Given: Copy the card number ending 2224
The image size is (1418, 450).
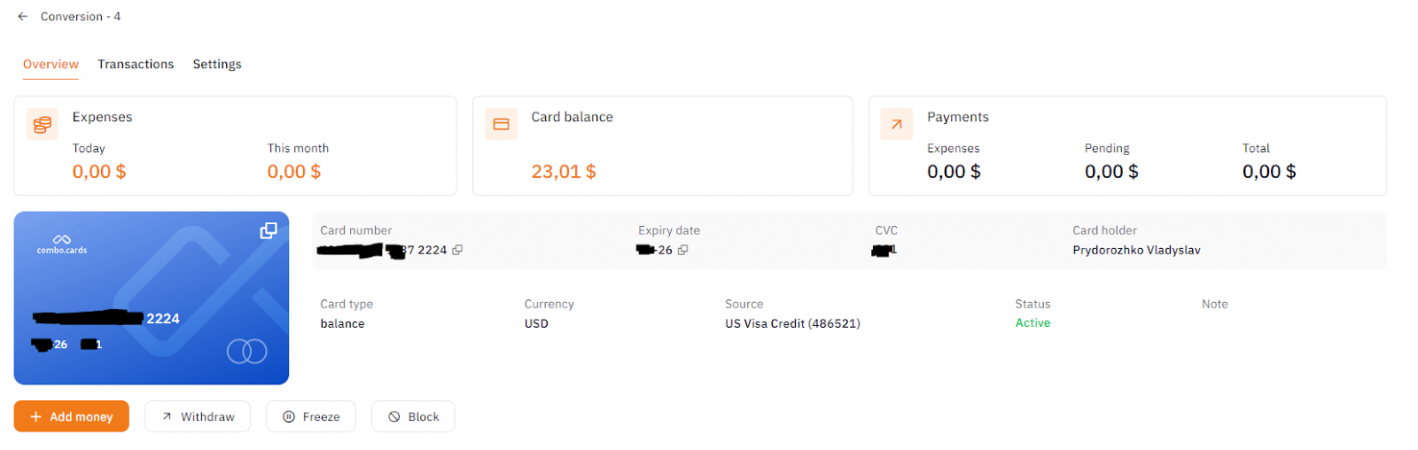Looking at the screenshot, I should click(x=457, y=250).
